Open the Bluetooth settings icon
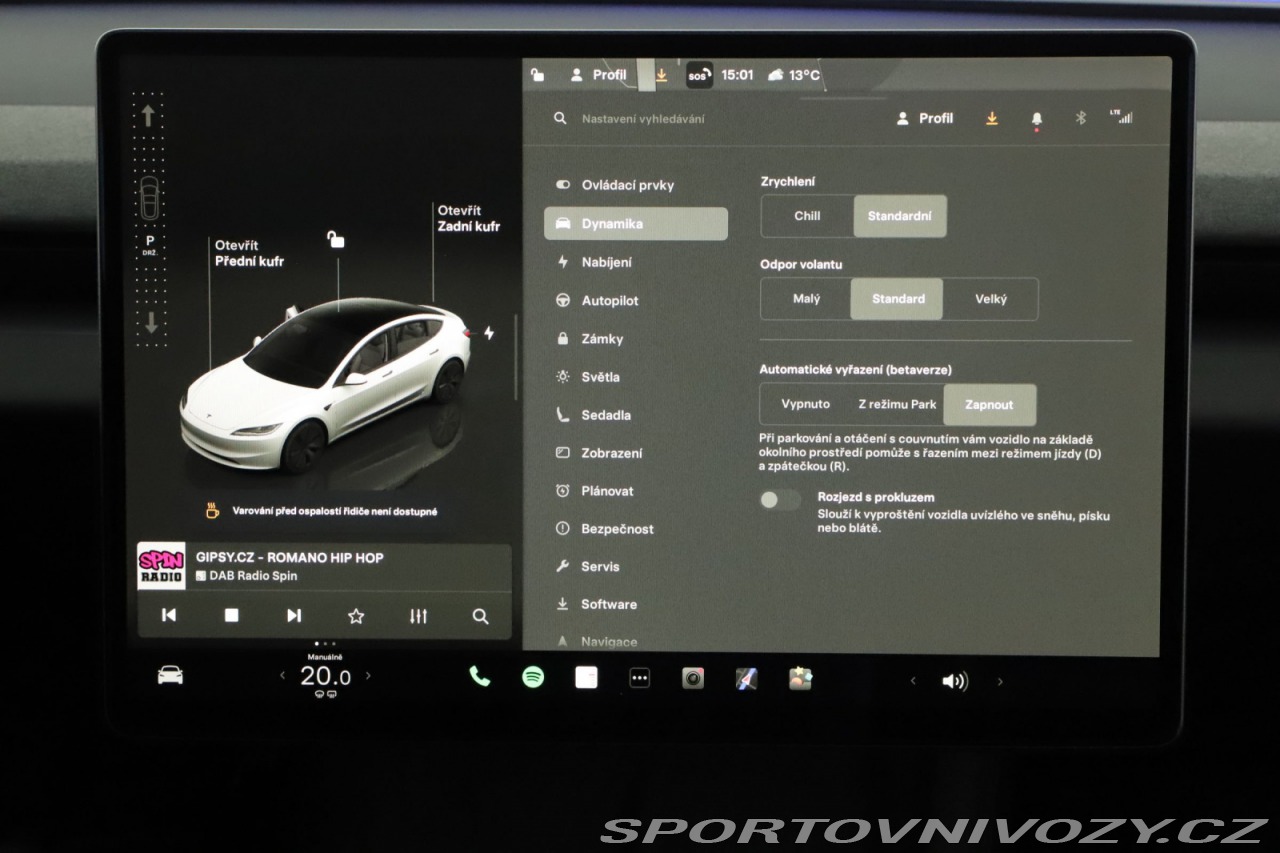Image resolution: width=1280 pixels, height=853 pixels. coord(1080,118)
